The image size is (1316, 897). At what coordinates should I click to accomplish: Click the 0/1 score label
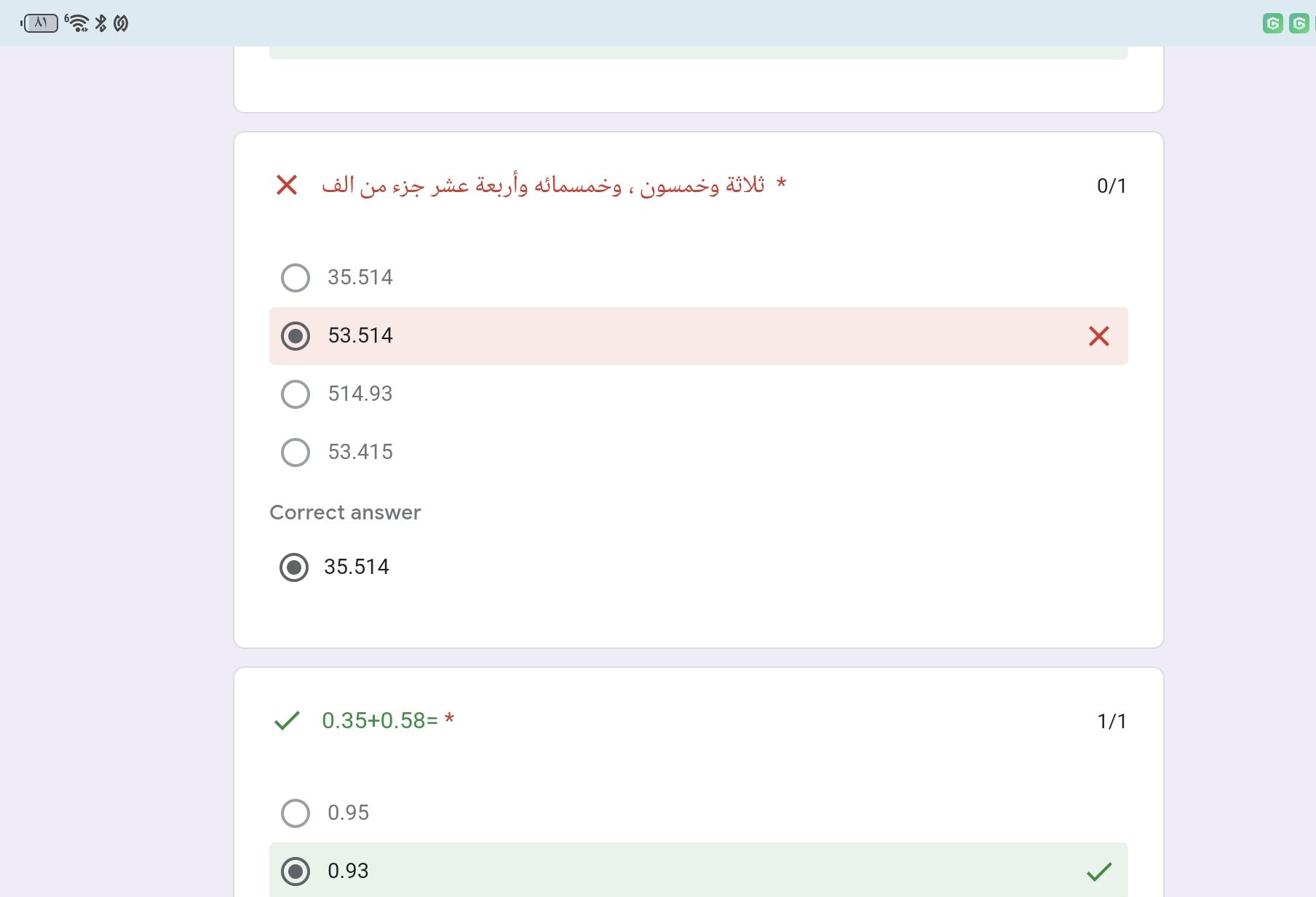click(x=1111, y=186)
